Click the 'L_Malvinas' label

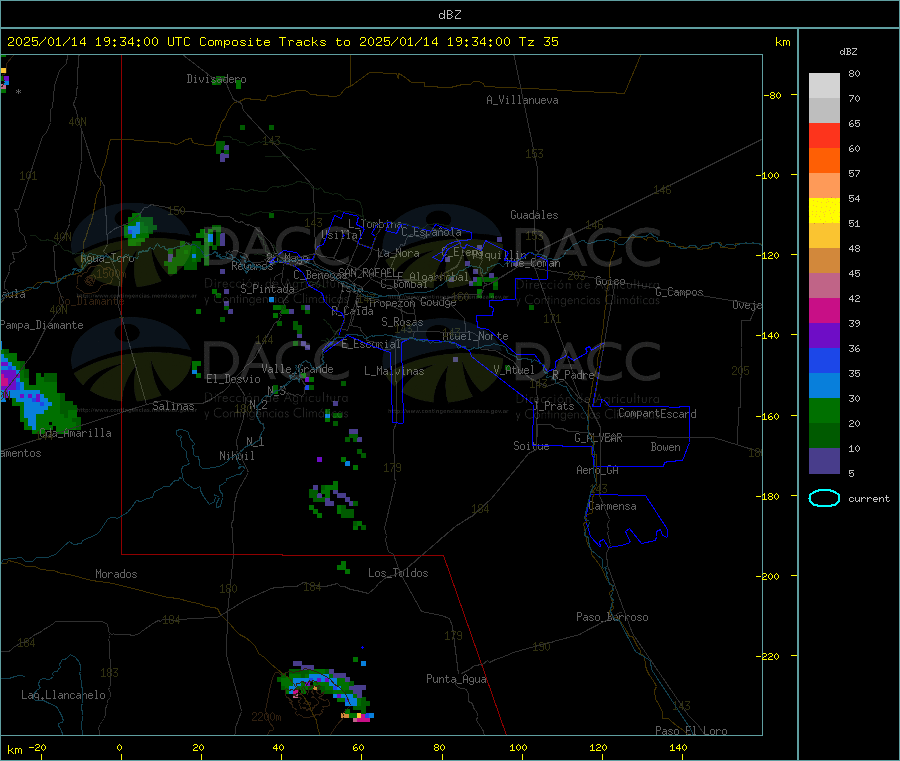click(x=394, y=371)
